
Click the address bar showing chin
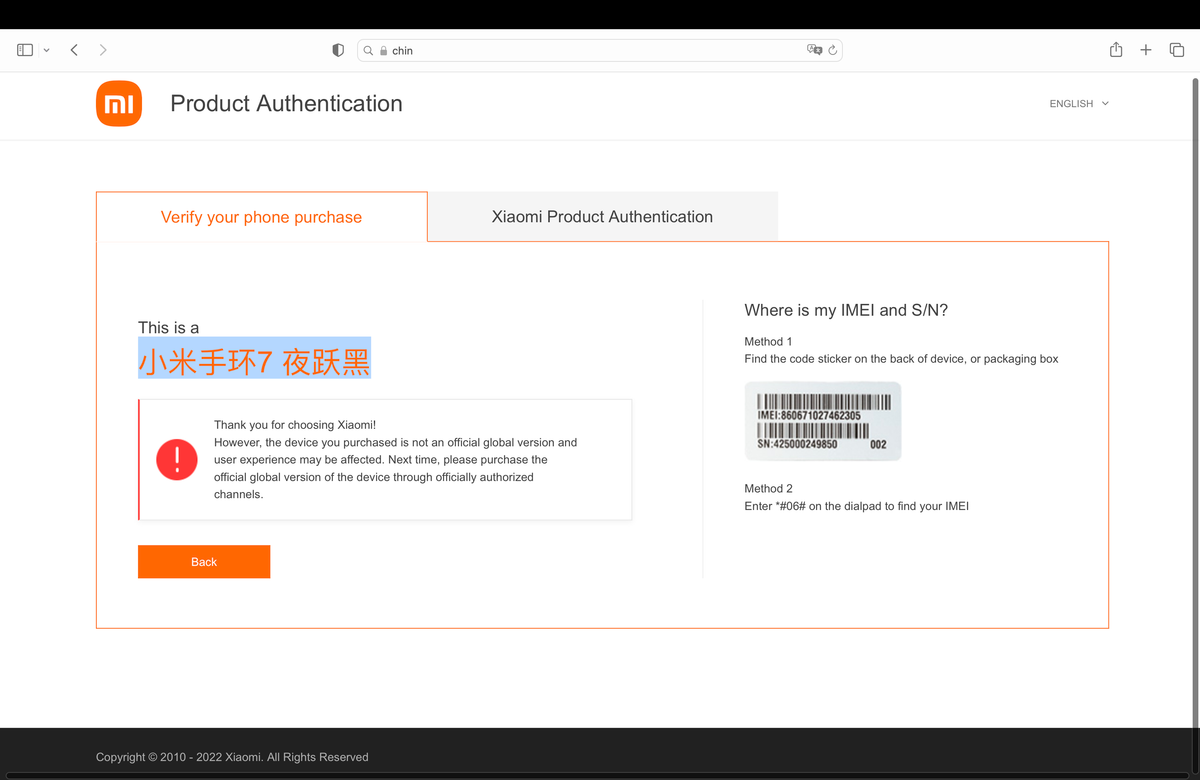(600, 50)
